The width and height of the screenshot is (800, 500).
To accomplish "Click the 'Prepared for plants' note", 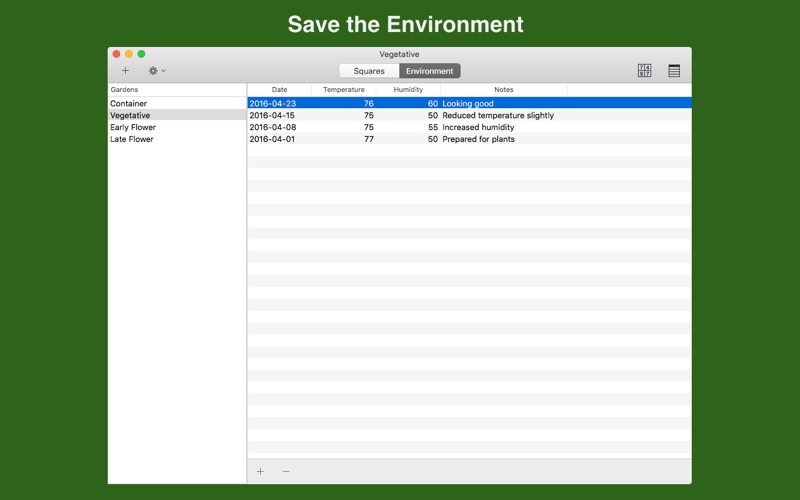I will [x=478, y=139].
